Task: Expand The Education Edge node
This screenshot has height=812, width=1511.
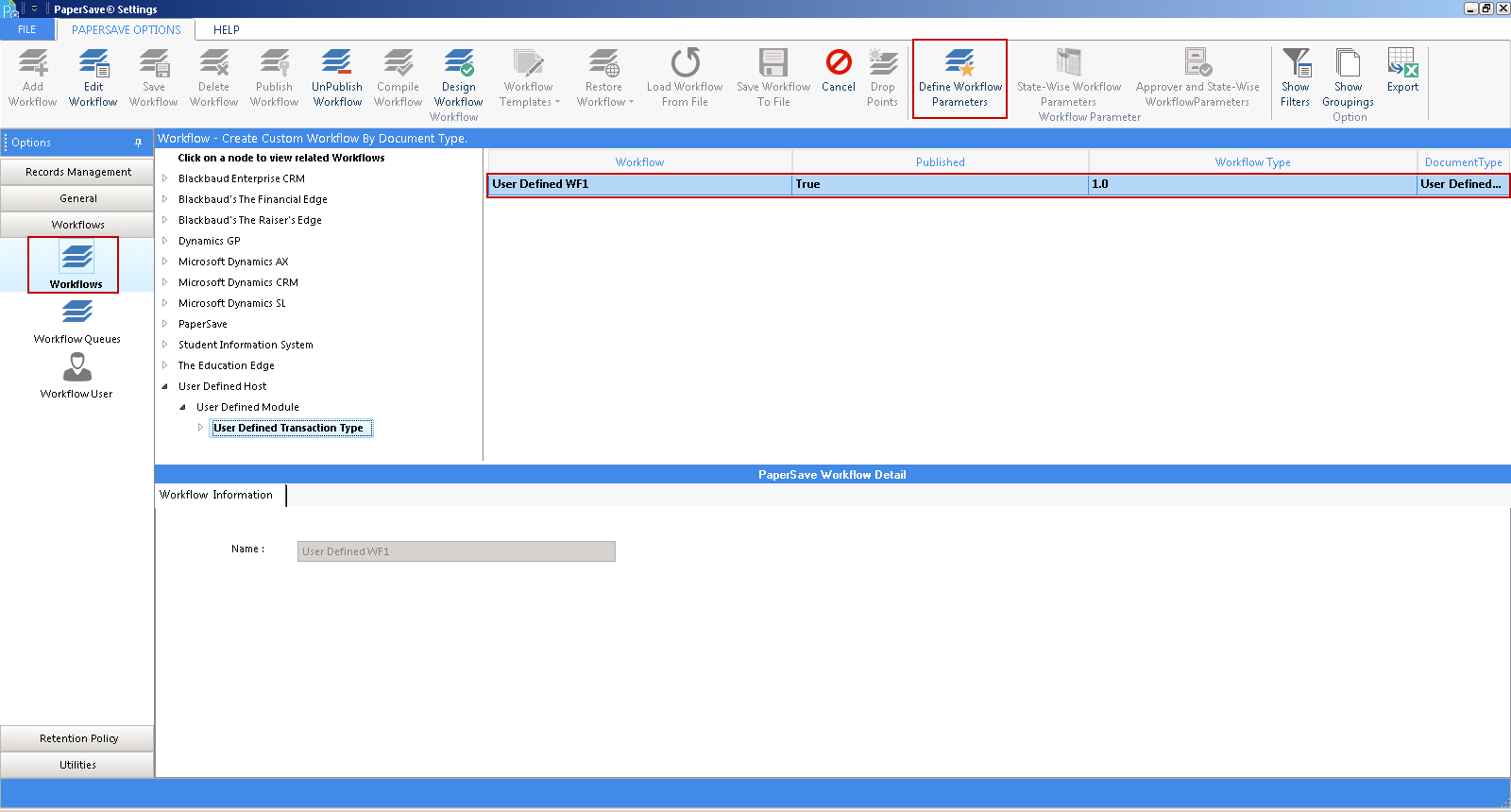Action: click(x=164, y=365)
